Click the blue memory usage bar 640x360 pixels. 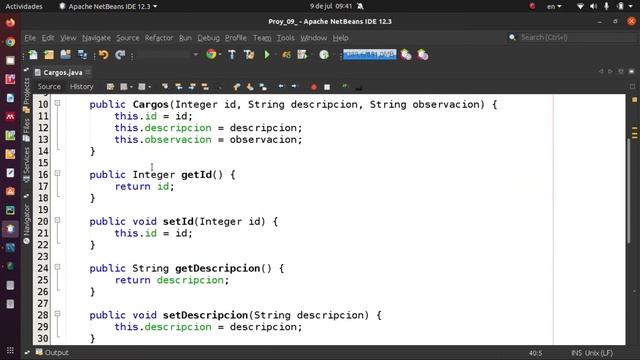coord(369,54)
